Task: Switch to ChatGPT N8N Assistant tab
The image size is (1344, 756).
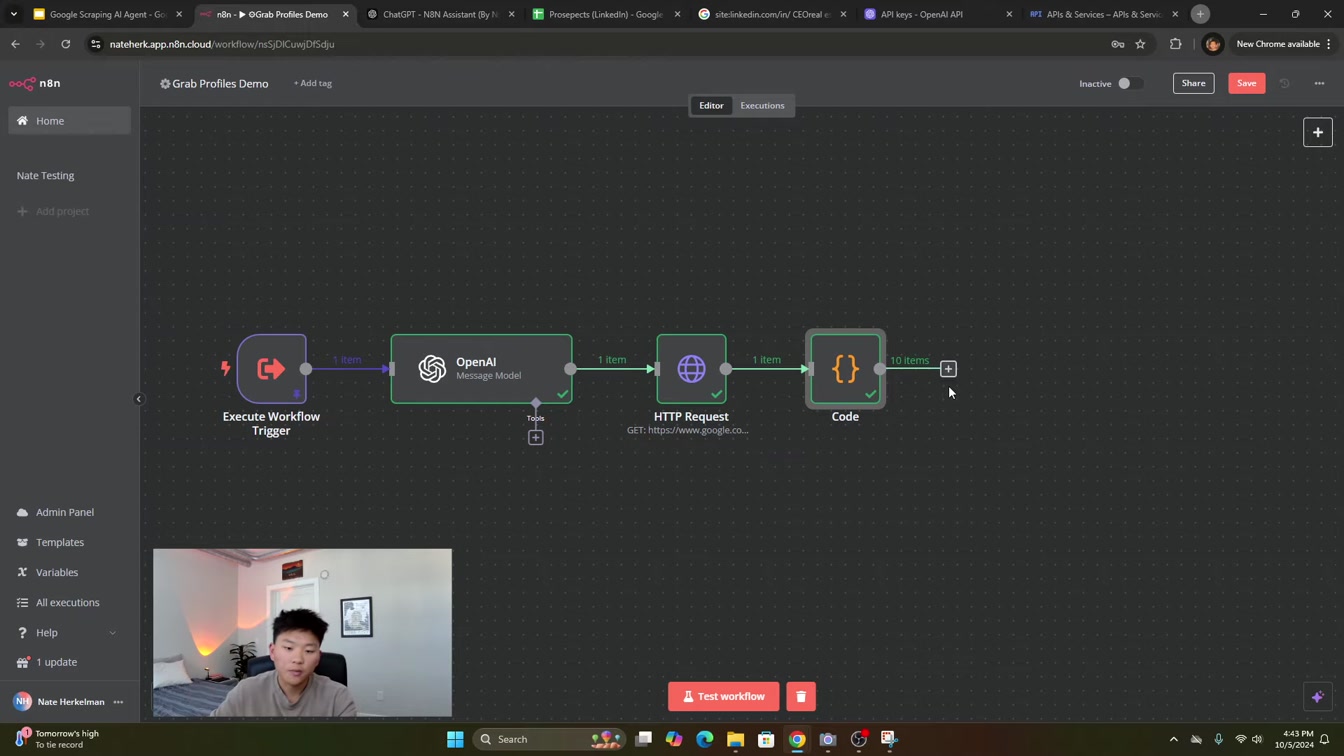Action: point(440,14)
